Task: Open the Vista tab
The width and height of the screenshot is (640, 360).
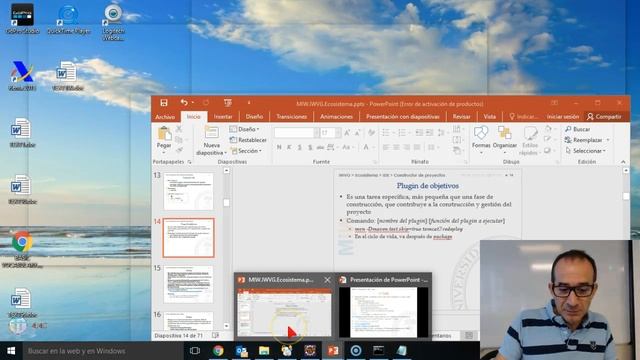Action: (x=489, y=117)
